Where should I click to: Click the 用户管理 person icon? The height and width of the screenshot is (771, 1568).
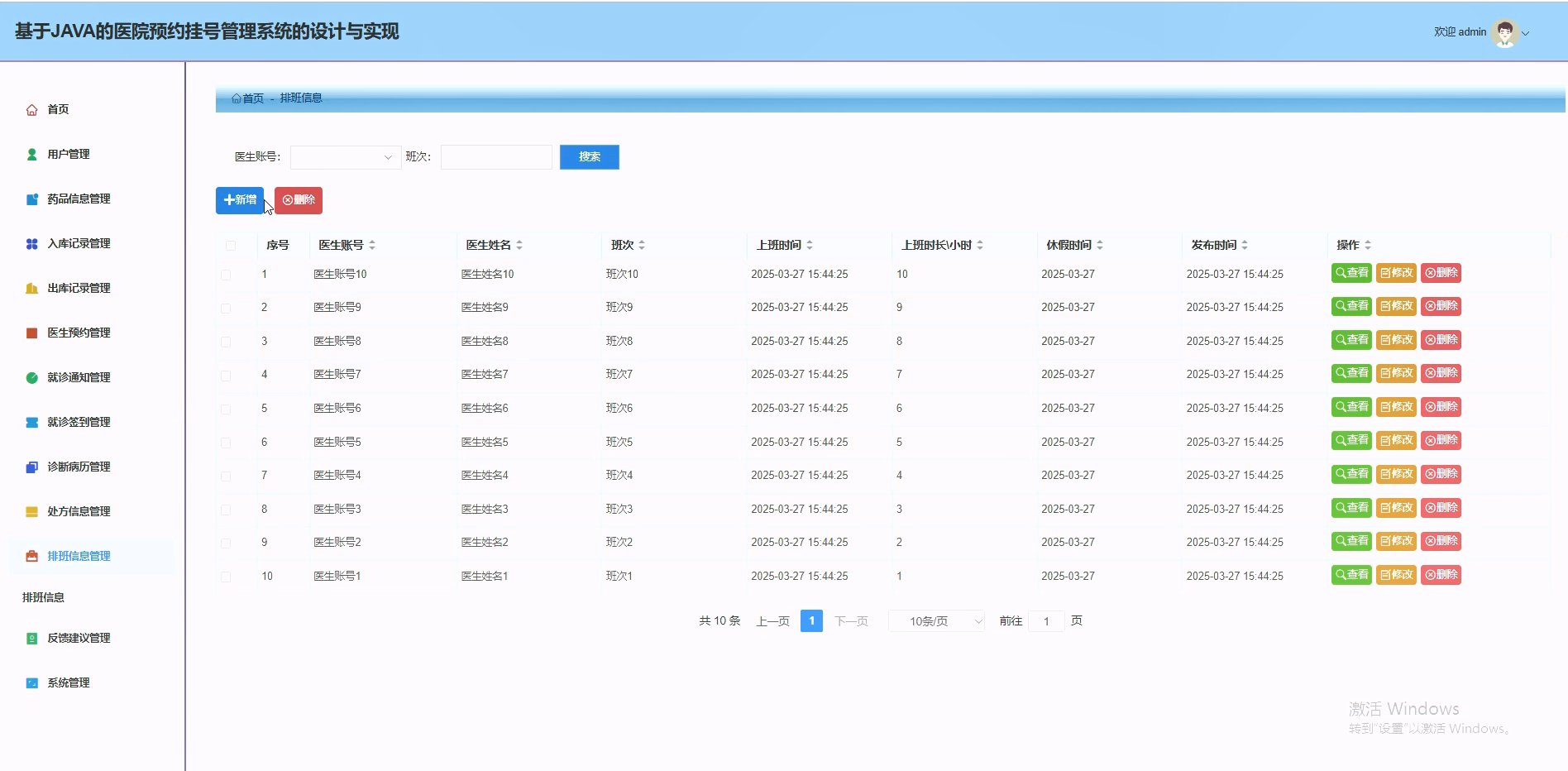click(31, 154)
